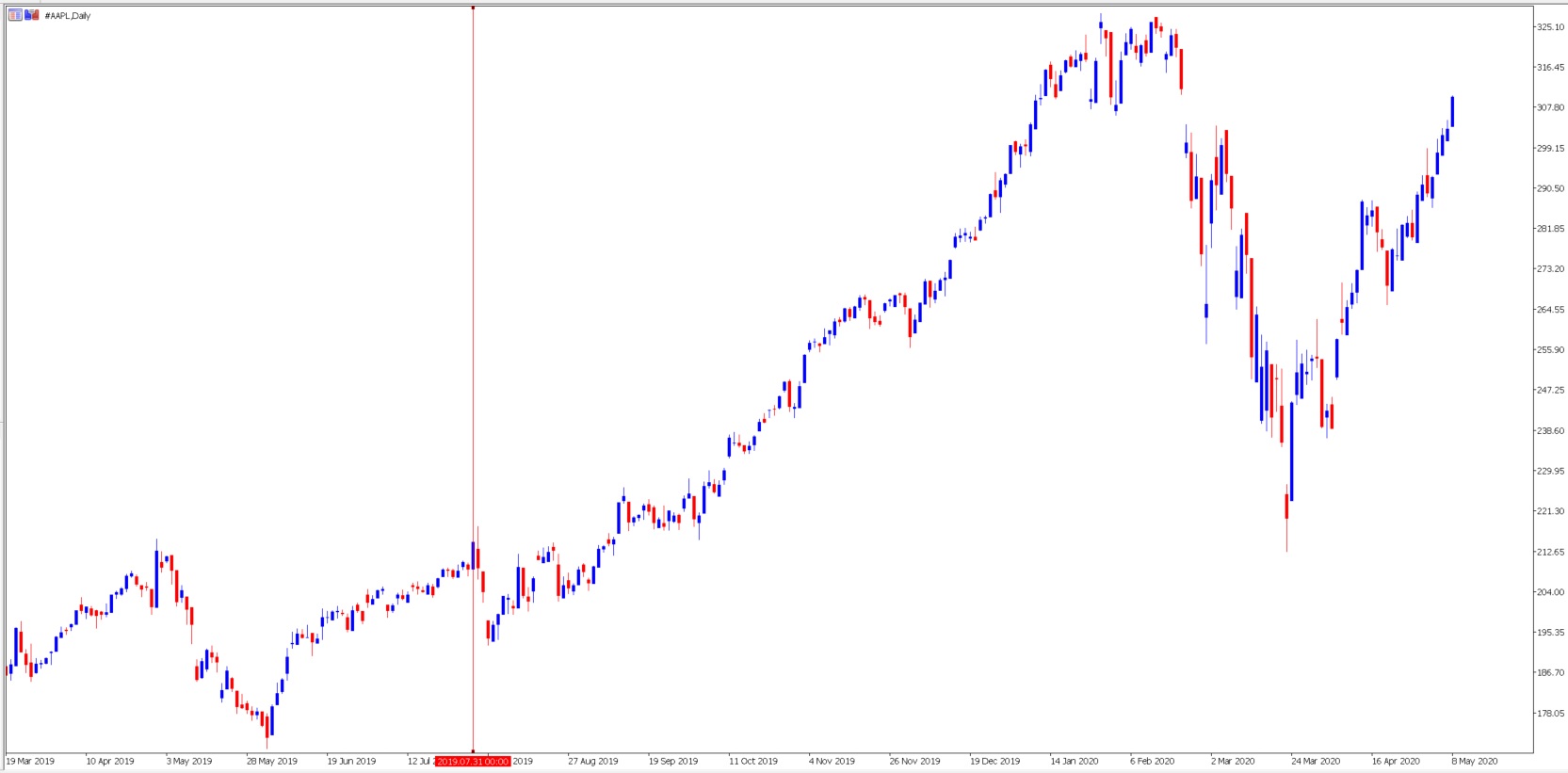The height and width of the screenshot is (773, 1568).
Task: Click the 24 Mar 2020 time label
Action: tap(1316, 761)
